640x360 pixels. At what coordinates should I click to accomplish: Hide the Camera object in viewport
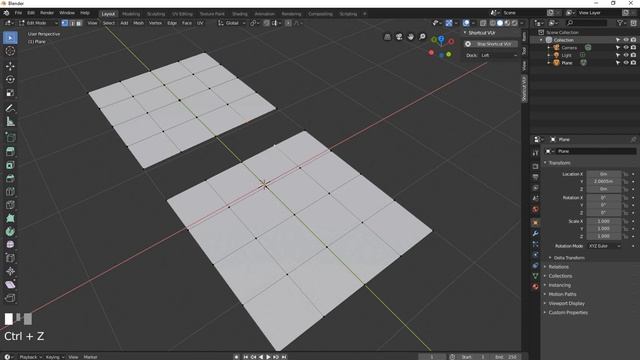(x=626, y=47)
